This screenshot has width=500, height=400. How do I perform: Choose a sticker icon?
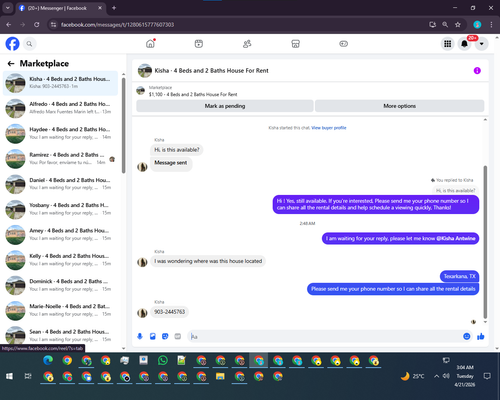165,336
